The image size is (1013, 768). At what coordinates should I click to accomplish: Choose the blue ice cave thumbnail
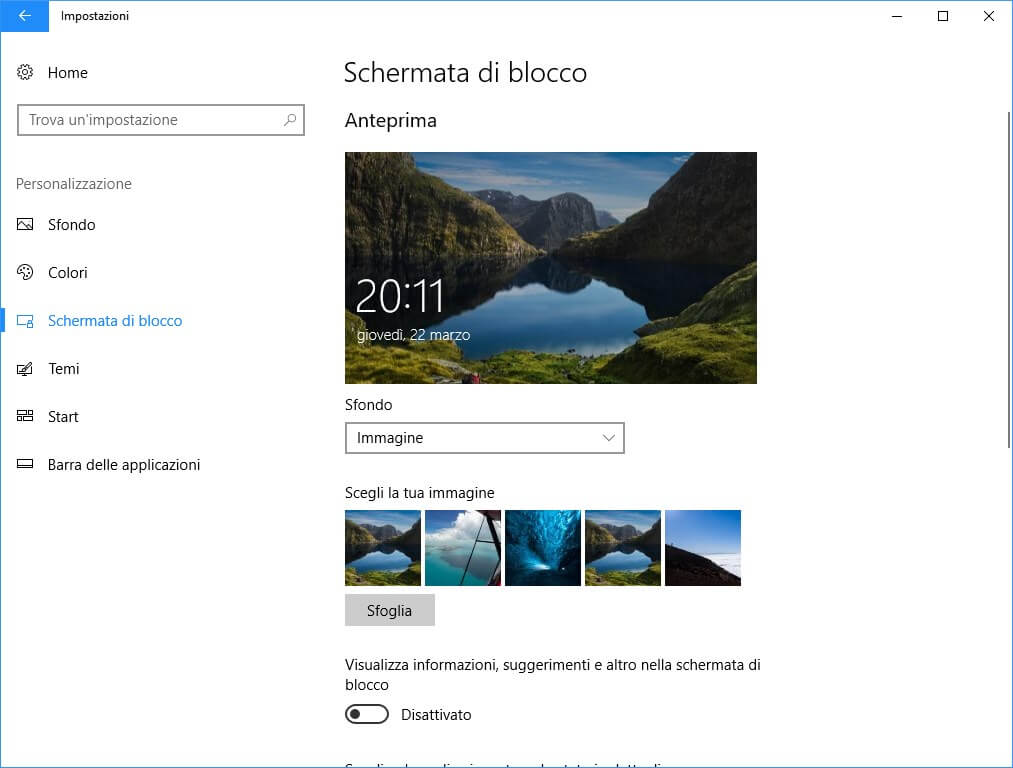coord(543,548)
